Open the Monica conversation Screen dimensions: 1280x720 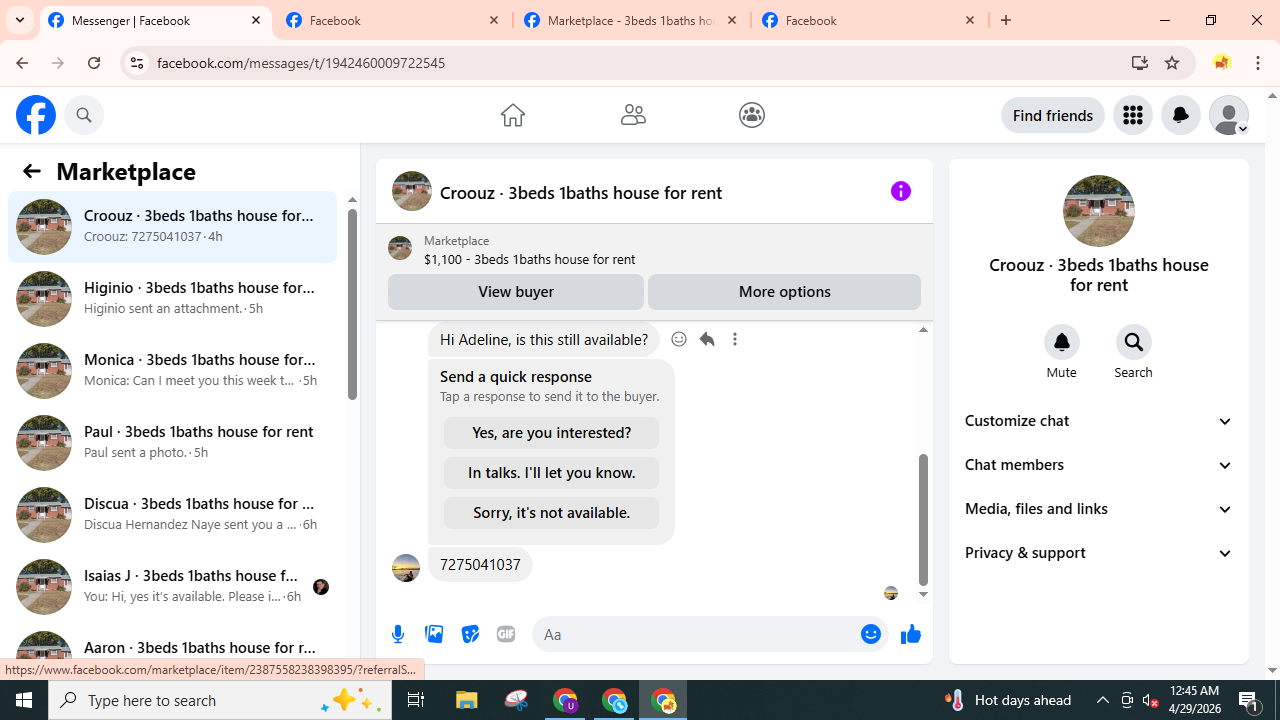(x=172, y=371)
